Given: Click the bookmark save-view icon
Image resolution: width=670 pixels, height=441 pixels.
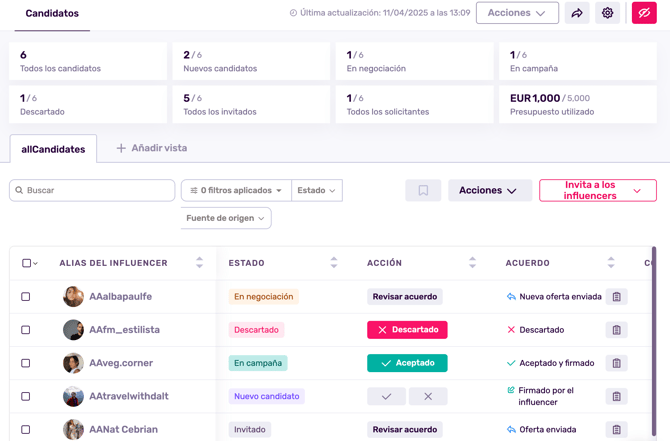Looking at the screenshot, I should tap(423, 190).
